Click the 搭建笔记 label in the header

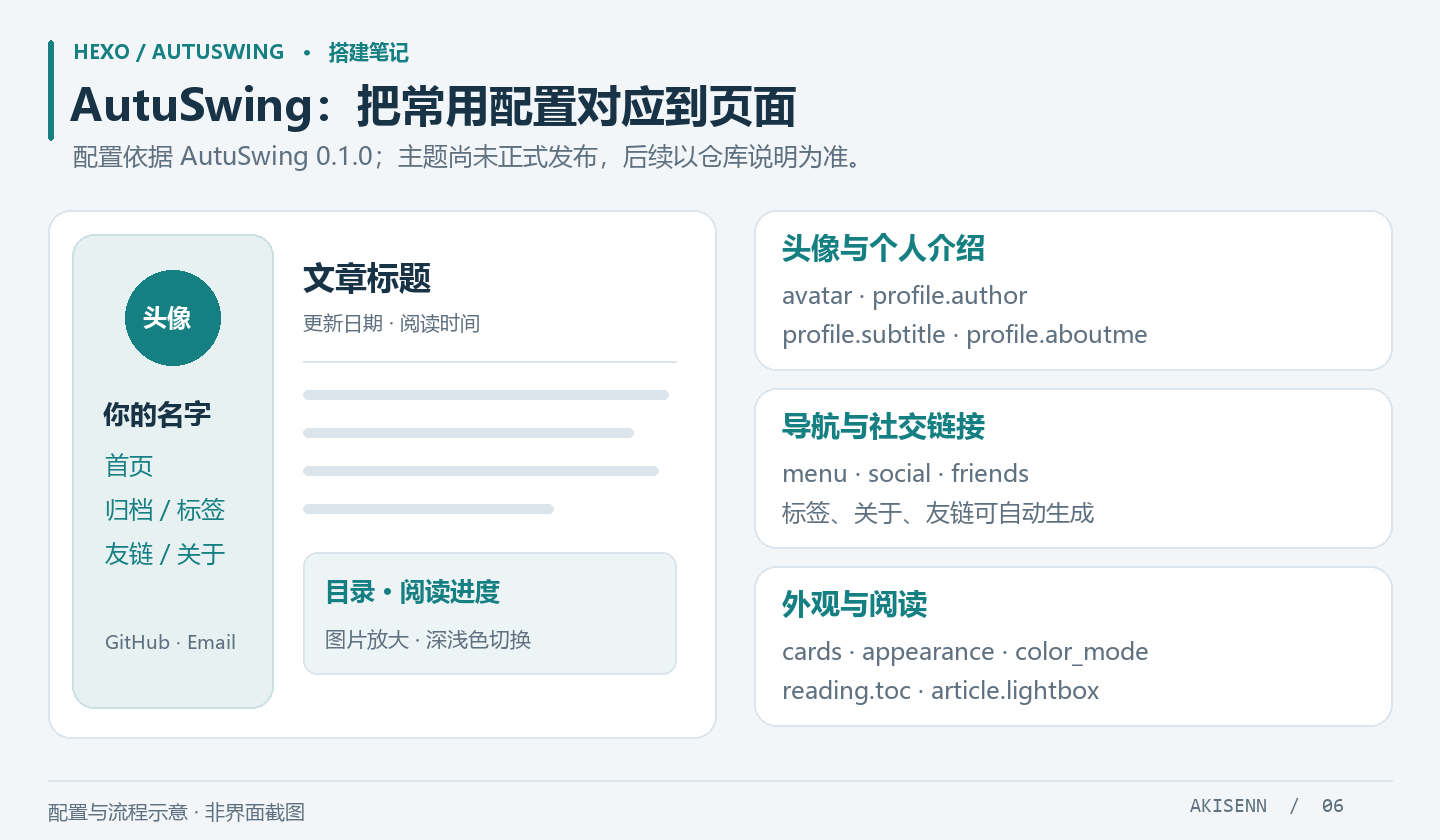click(x=368, y=53)
